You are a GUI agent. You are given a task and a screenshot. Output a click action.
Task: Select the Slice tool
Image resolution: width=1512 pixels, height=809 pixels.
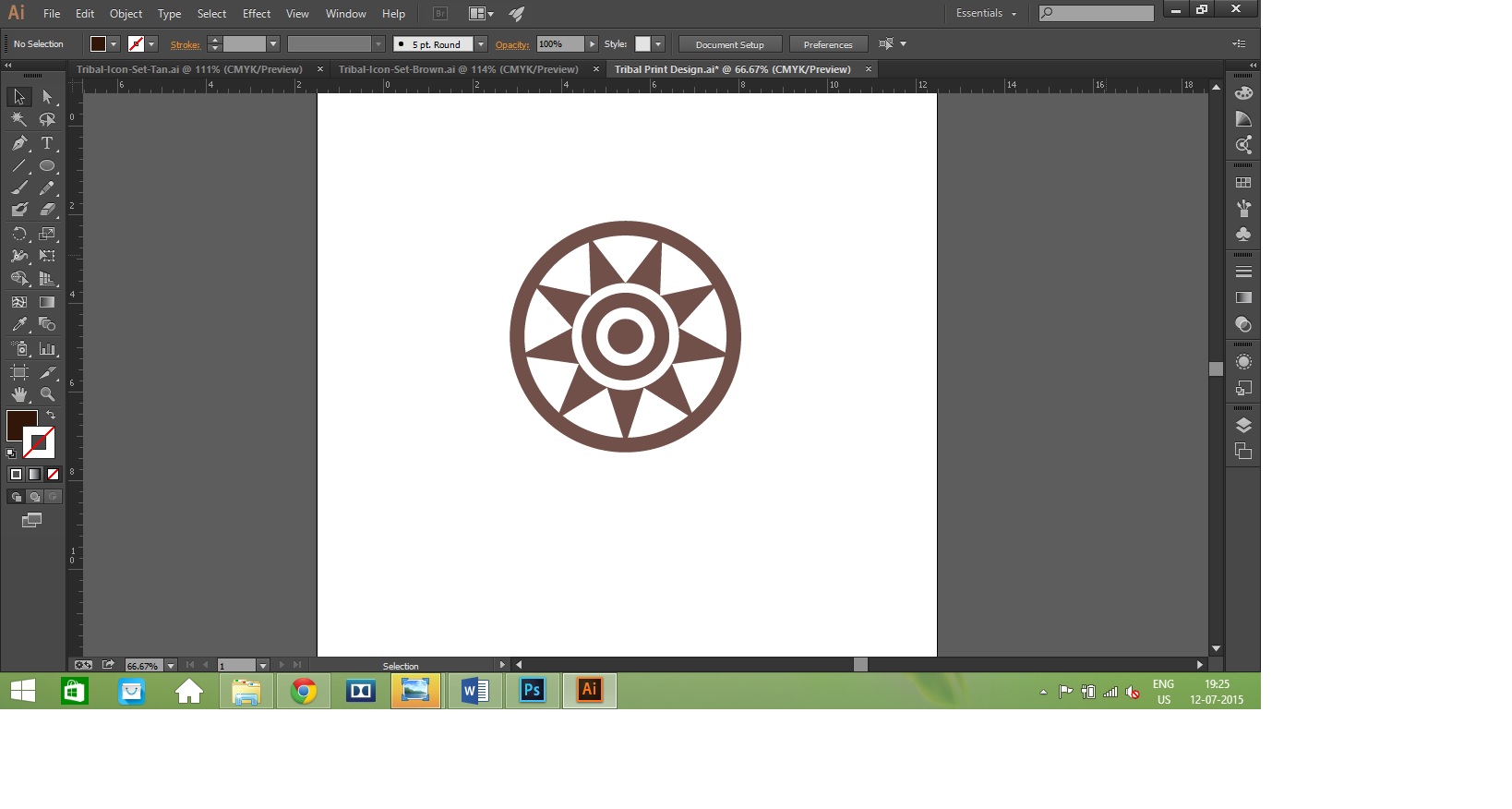coord(47,372)
